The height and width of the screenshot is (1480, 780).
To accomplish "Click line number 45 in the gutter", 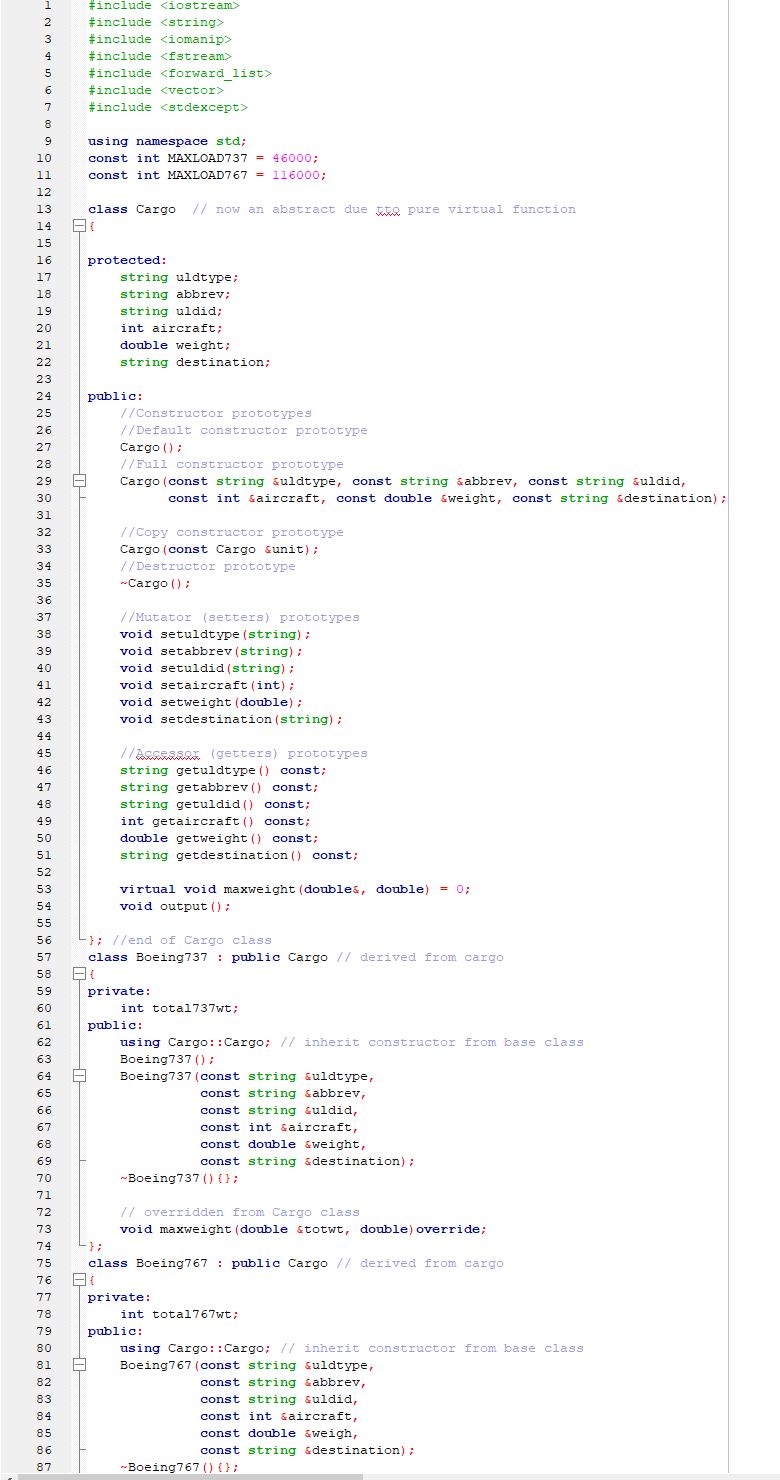I will [x=44, y=753].
